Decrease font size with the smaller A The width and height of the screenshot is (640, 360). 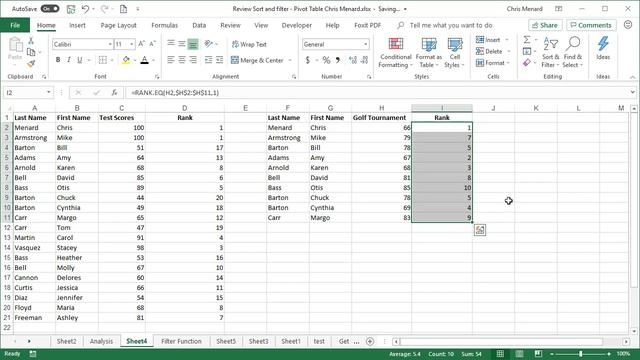[152, 44]
